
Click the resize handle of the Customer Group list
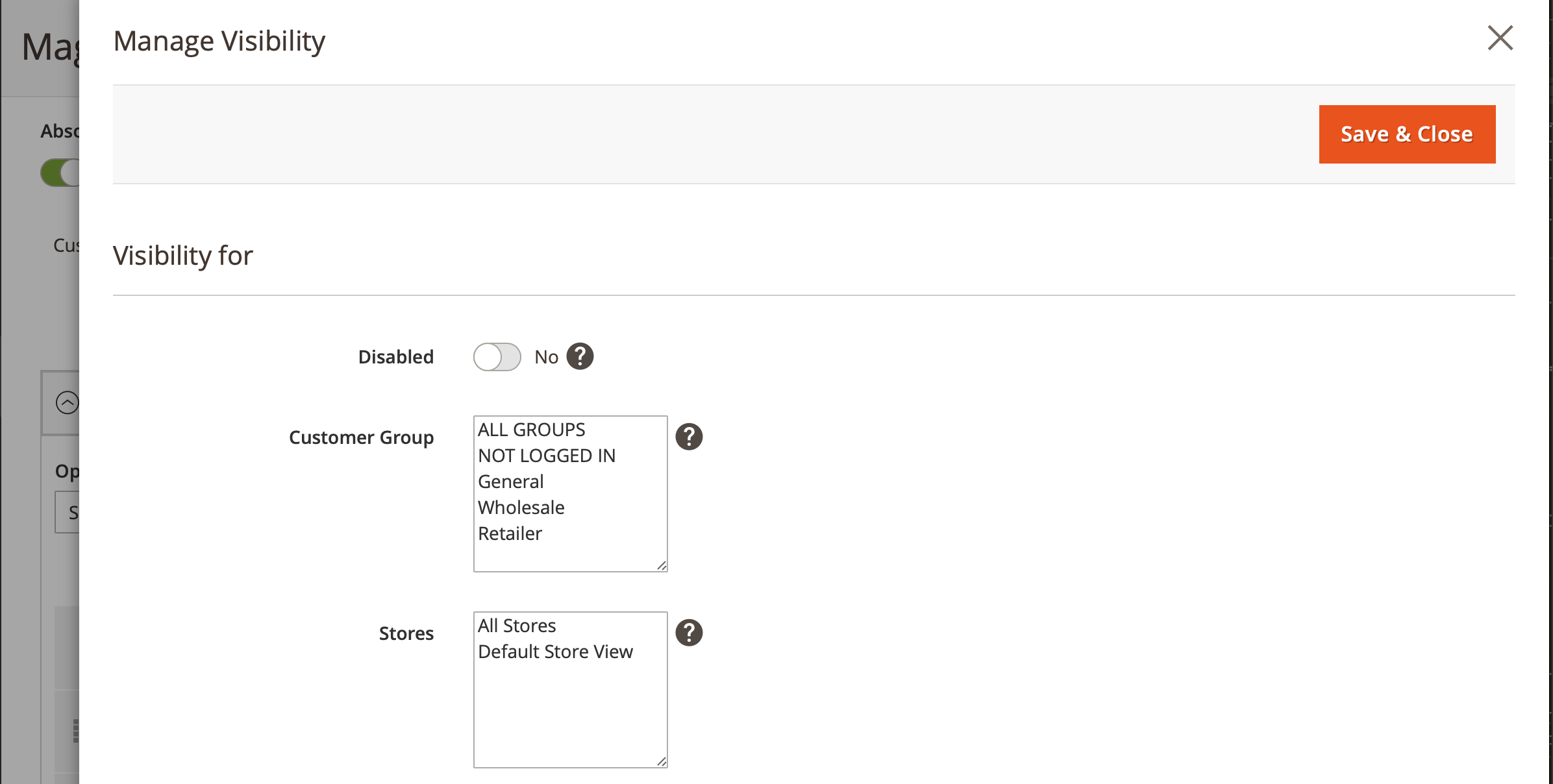[x=662, y=566]
